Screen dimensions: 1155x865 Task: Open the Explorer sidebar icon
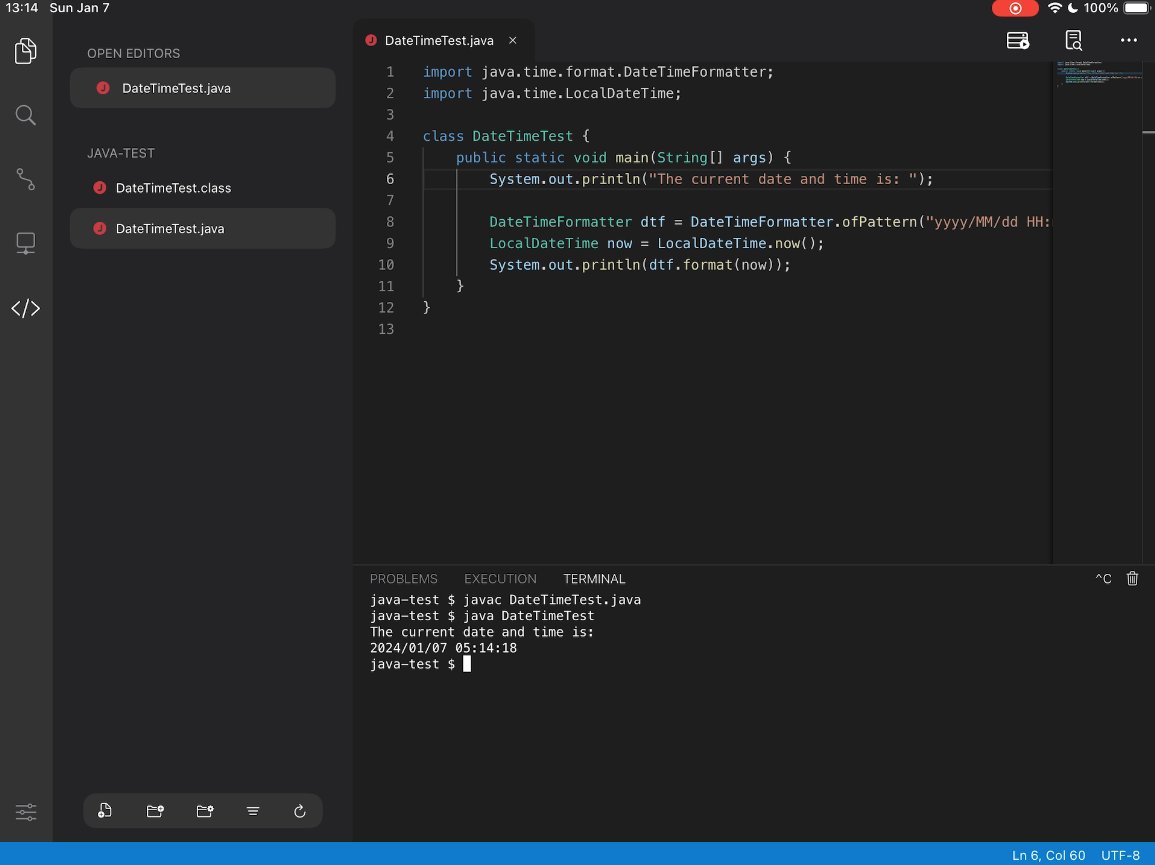(25, 49)
